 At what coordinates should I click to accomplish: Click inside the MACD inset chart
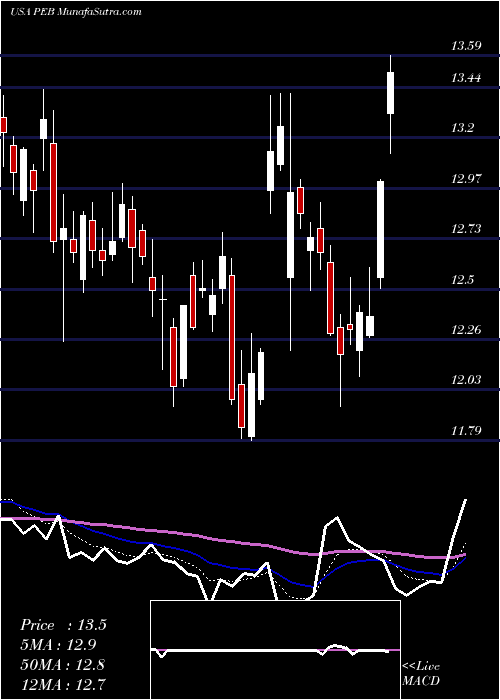[x=275, y=650]
